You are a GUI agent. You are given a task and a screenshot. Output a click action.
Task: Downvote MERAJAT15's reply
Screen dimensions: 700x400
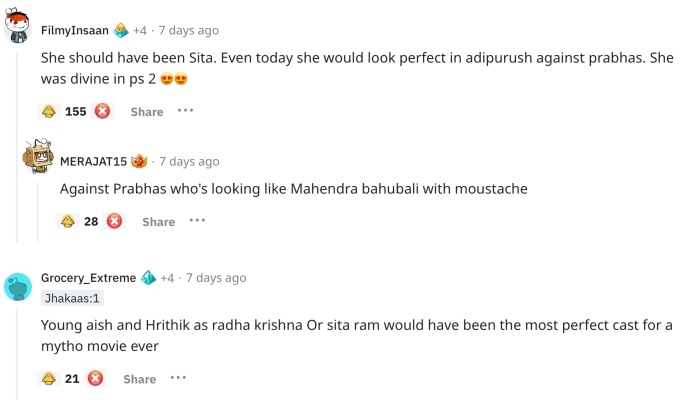click(114, 221)
